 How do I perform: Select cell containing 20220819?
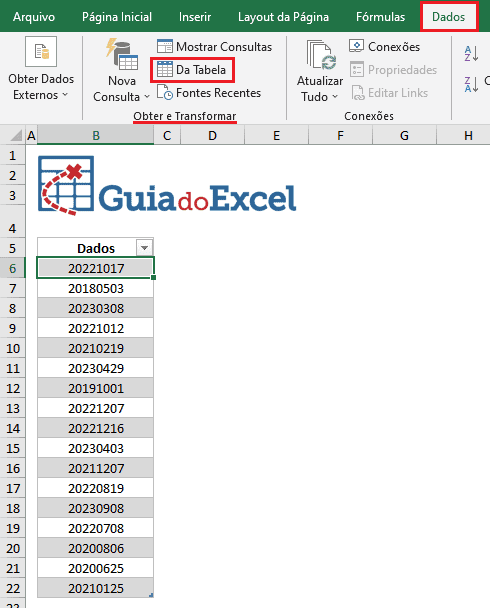pos(96,488)
